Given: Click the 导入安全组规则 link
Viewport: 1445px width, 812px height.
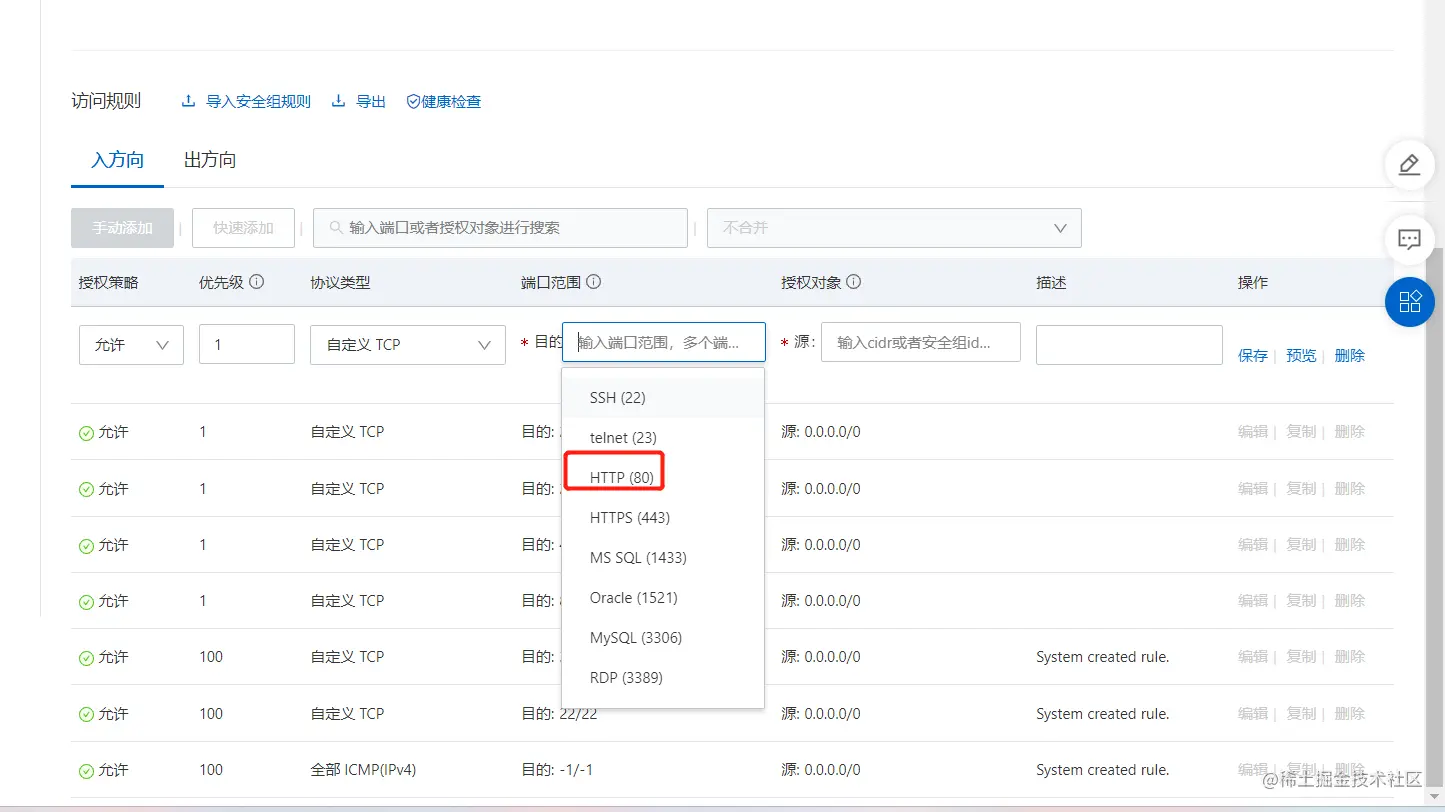Looking at the screenshot, I should click(258, 102).
